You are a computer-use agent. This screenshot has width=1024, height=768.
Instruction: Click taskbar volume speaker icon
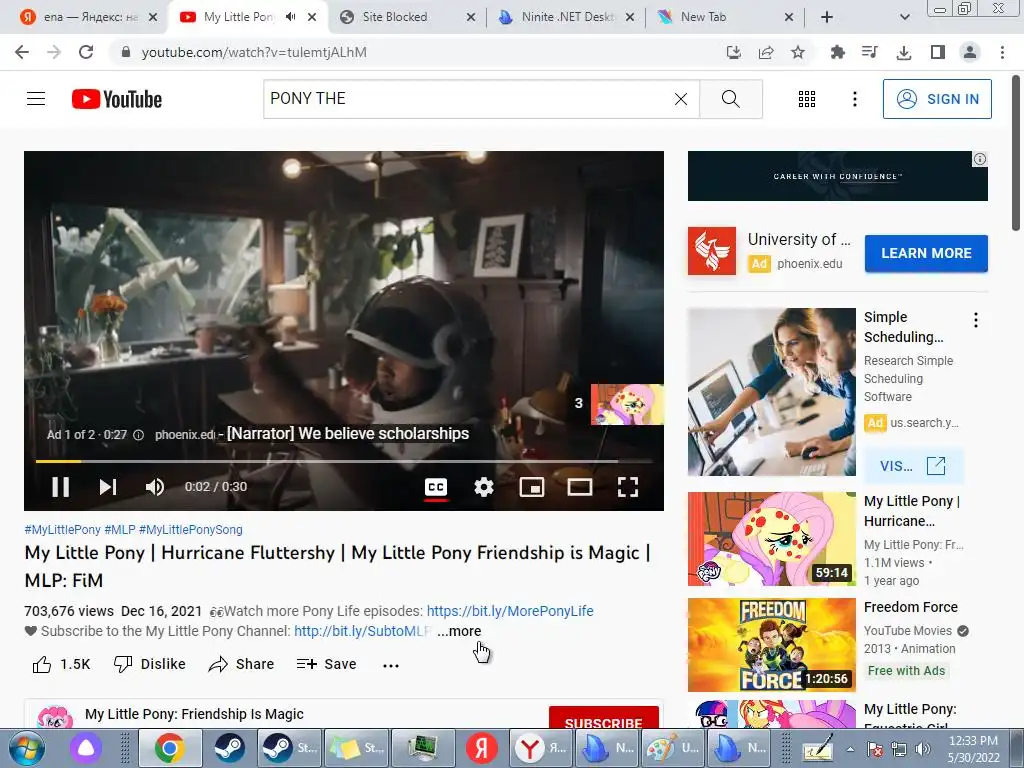click(922, 749)
